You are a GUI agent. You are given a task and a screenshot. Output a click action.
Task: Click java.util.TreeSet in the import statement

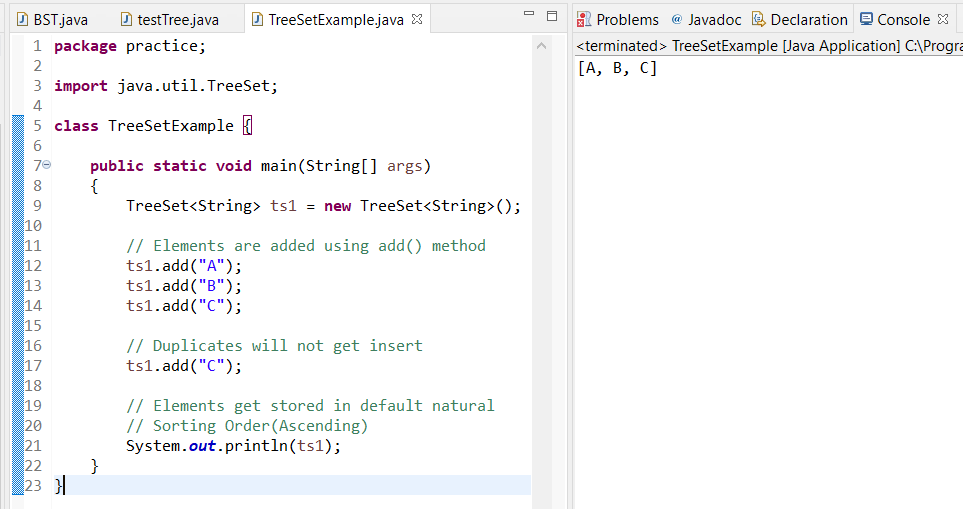click(194, 86)
